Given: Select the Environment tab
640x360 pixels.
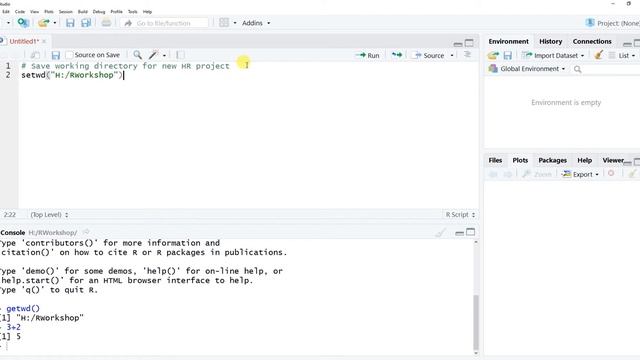Looking at the screenshot, I should click(508, 41).
